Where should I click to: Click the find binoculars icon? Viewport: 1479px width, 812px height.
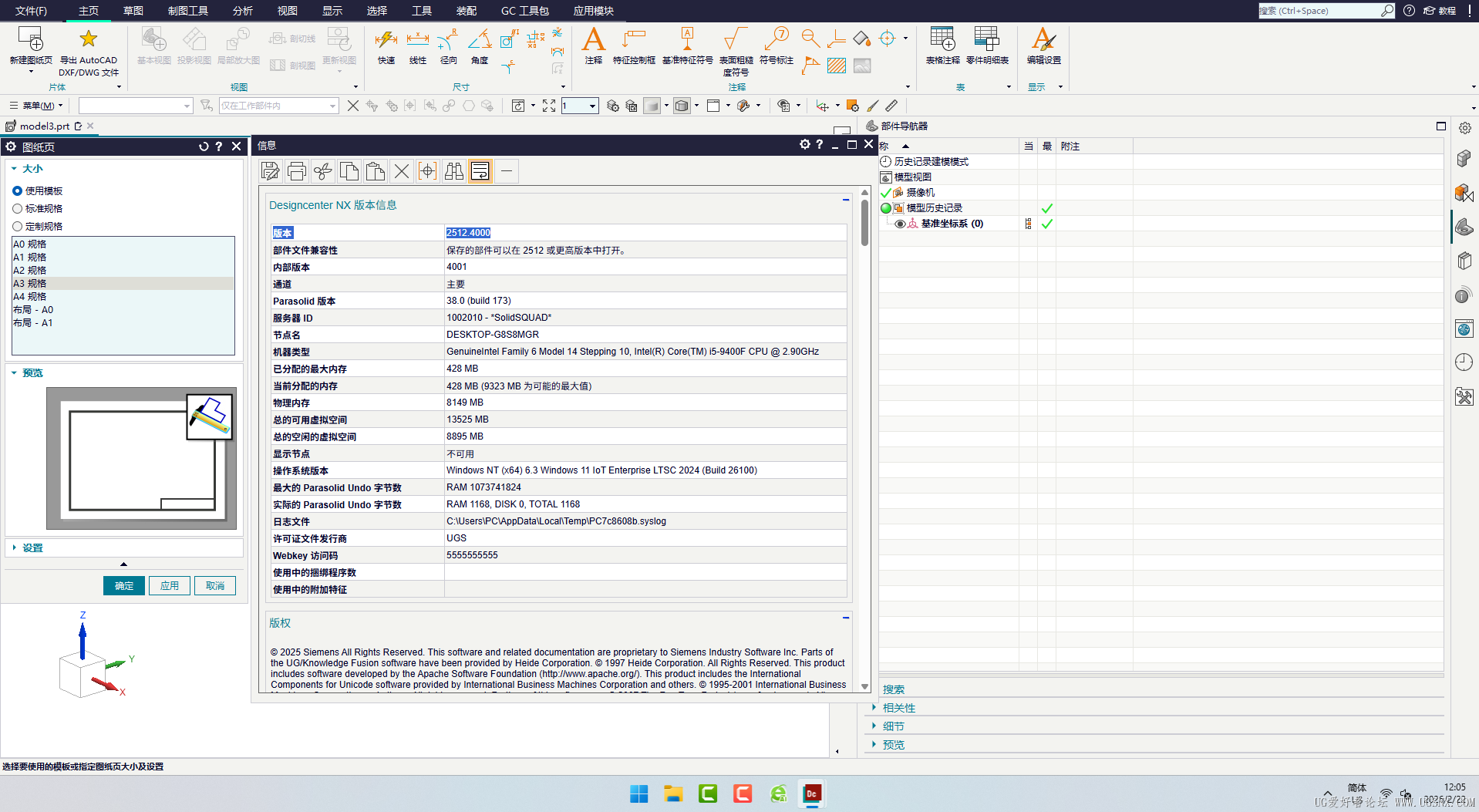tap(454, 171)
